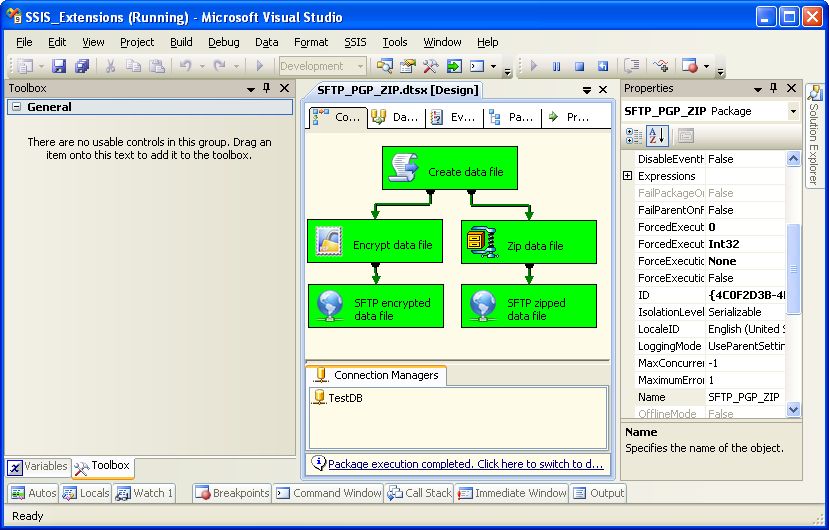
Task: Open the Watch 1 window tab
Action: coord(144,493)
